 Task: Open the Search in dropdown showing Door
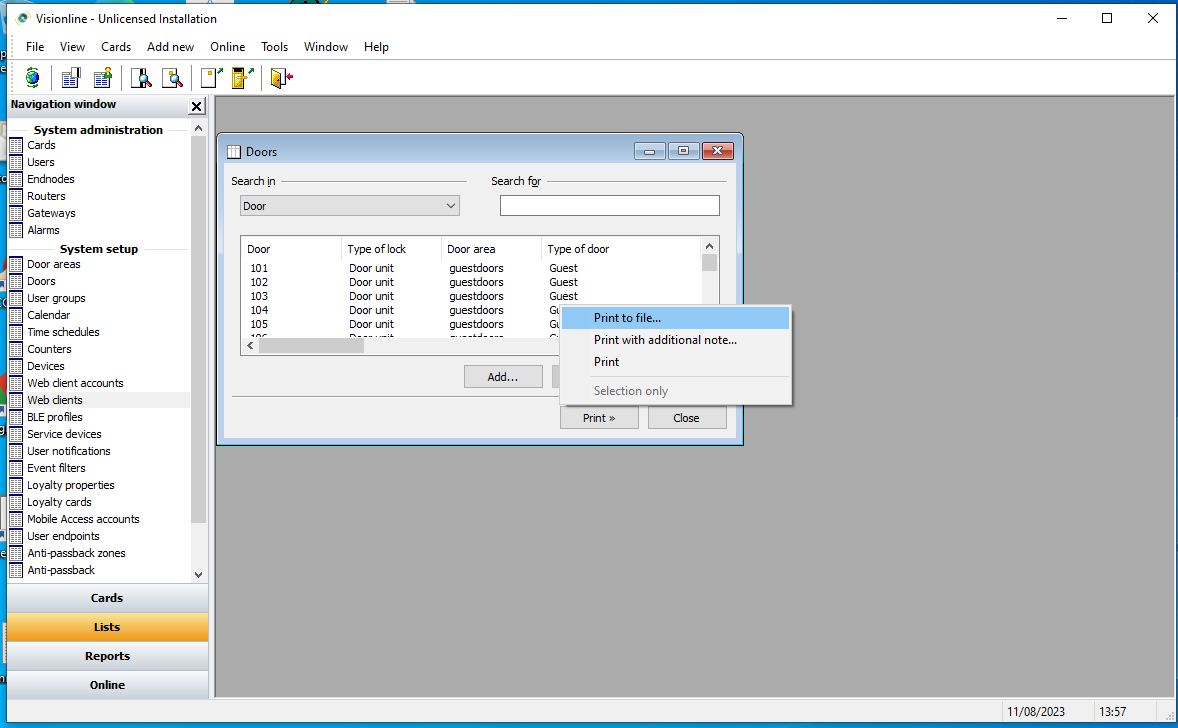[350, 206]
